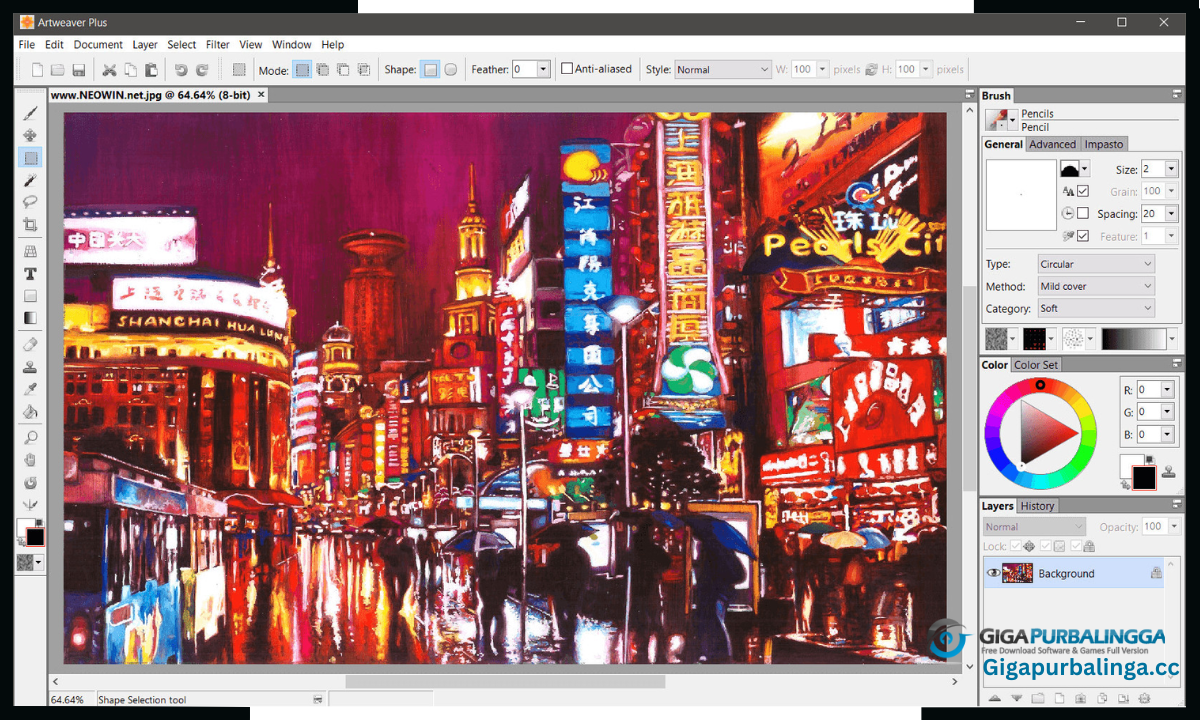Click the 64.64% zoom field in status bar

click(x=70, y=700)
